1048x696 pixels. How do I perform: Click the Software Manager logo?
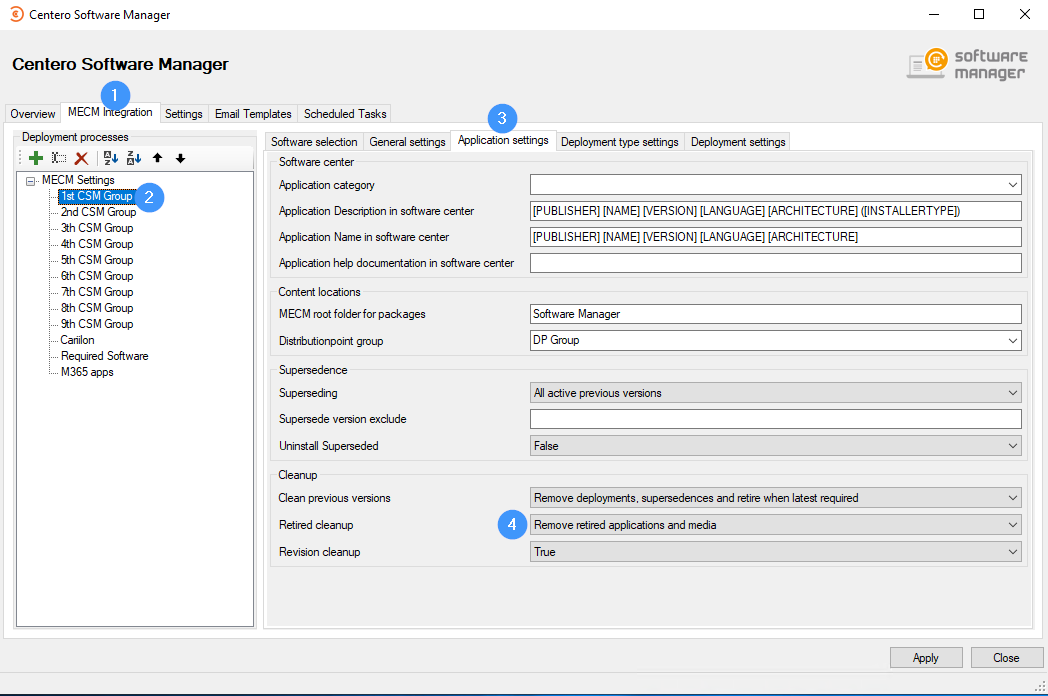[966, 65]
